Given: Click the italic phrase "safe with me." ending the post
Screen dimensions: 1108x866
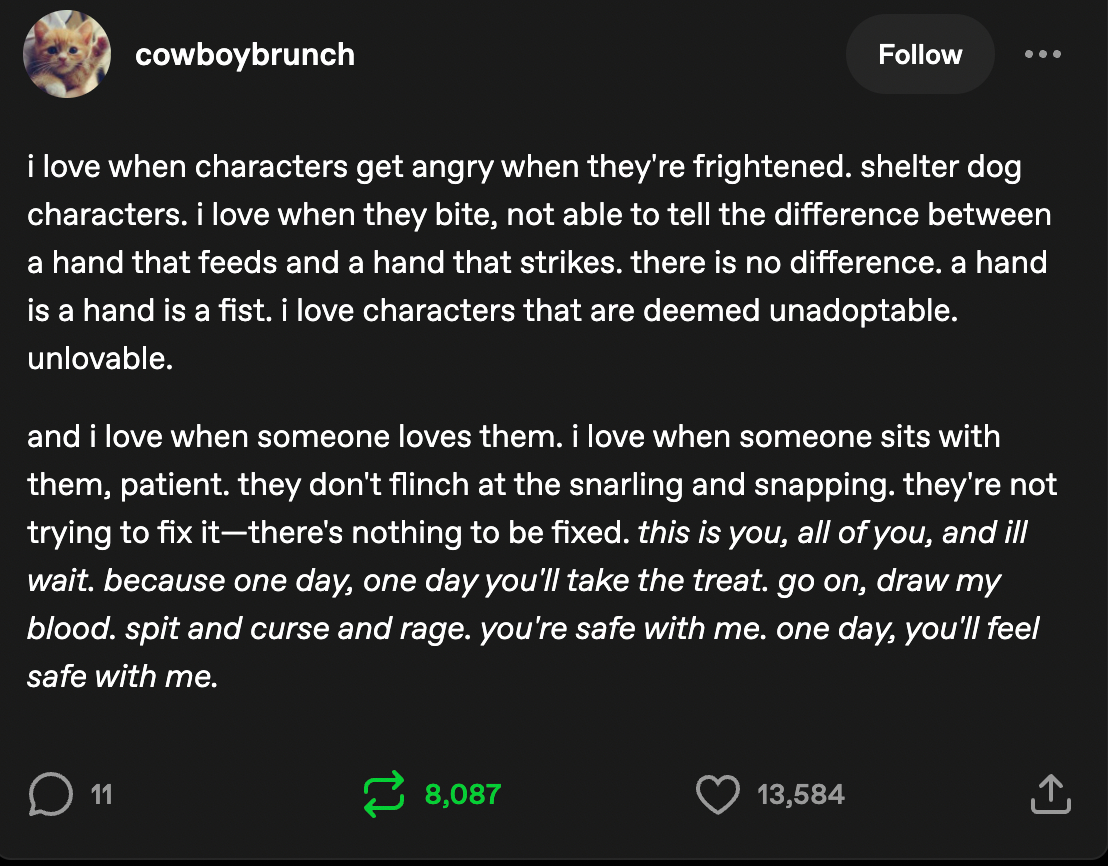Looking at the screenshot, I should (122, 677).
